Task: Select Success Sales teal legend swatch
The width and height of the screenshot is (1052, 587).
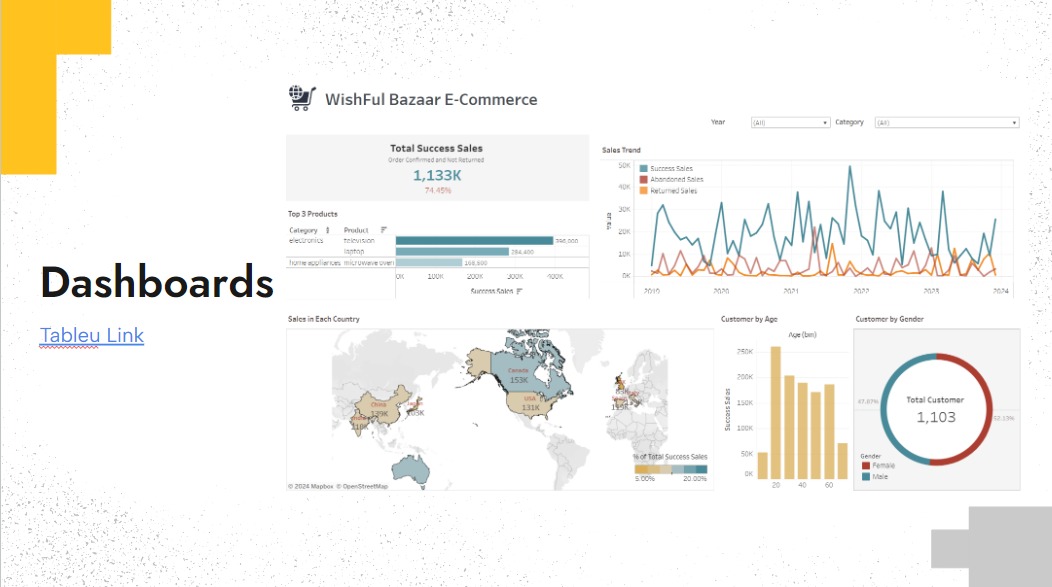Action: [643, 168]
